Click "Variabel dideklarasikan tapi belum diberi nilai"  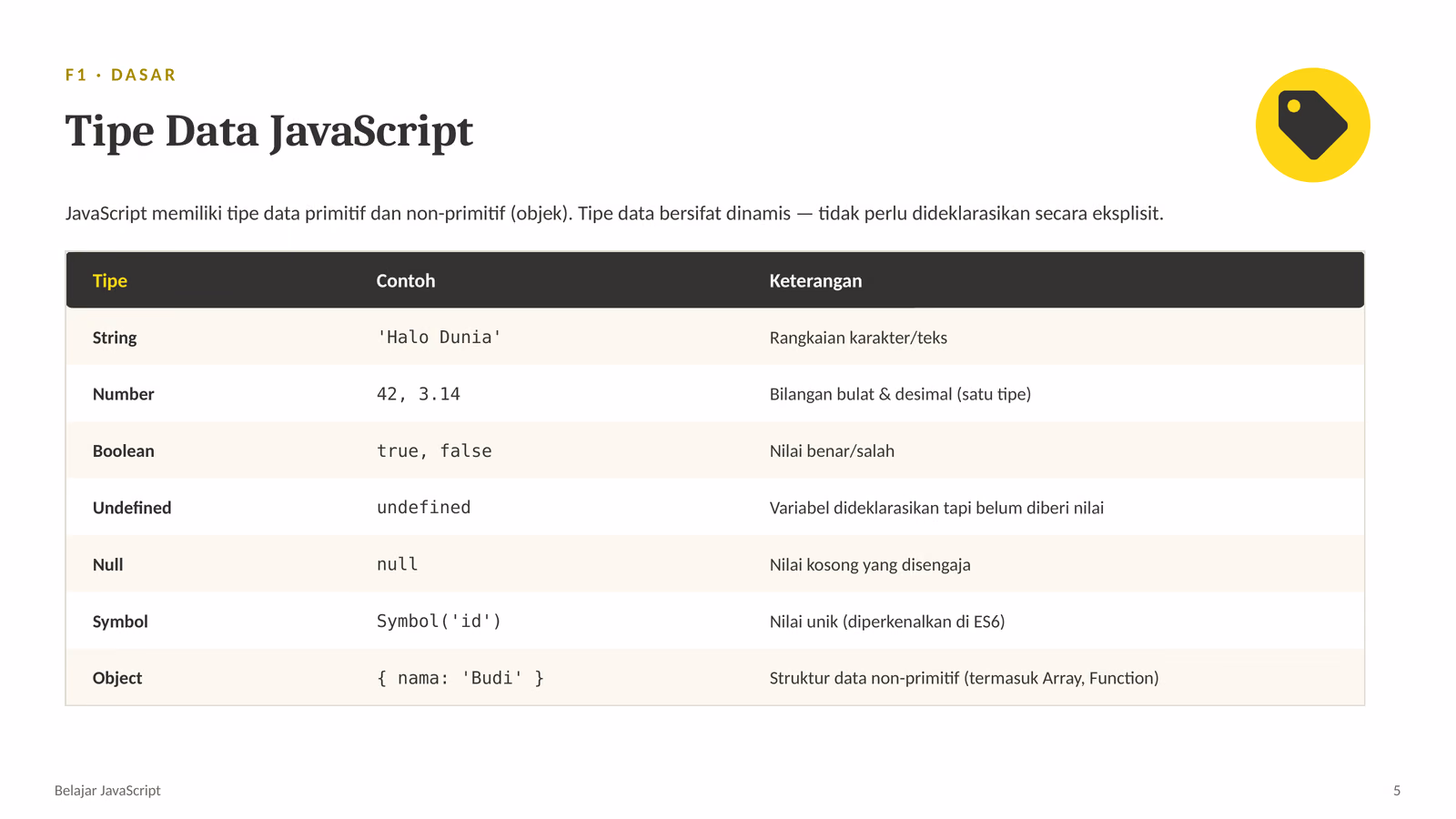coord(936,508)
